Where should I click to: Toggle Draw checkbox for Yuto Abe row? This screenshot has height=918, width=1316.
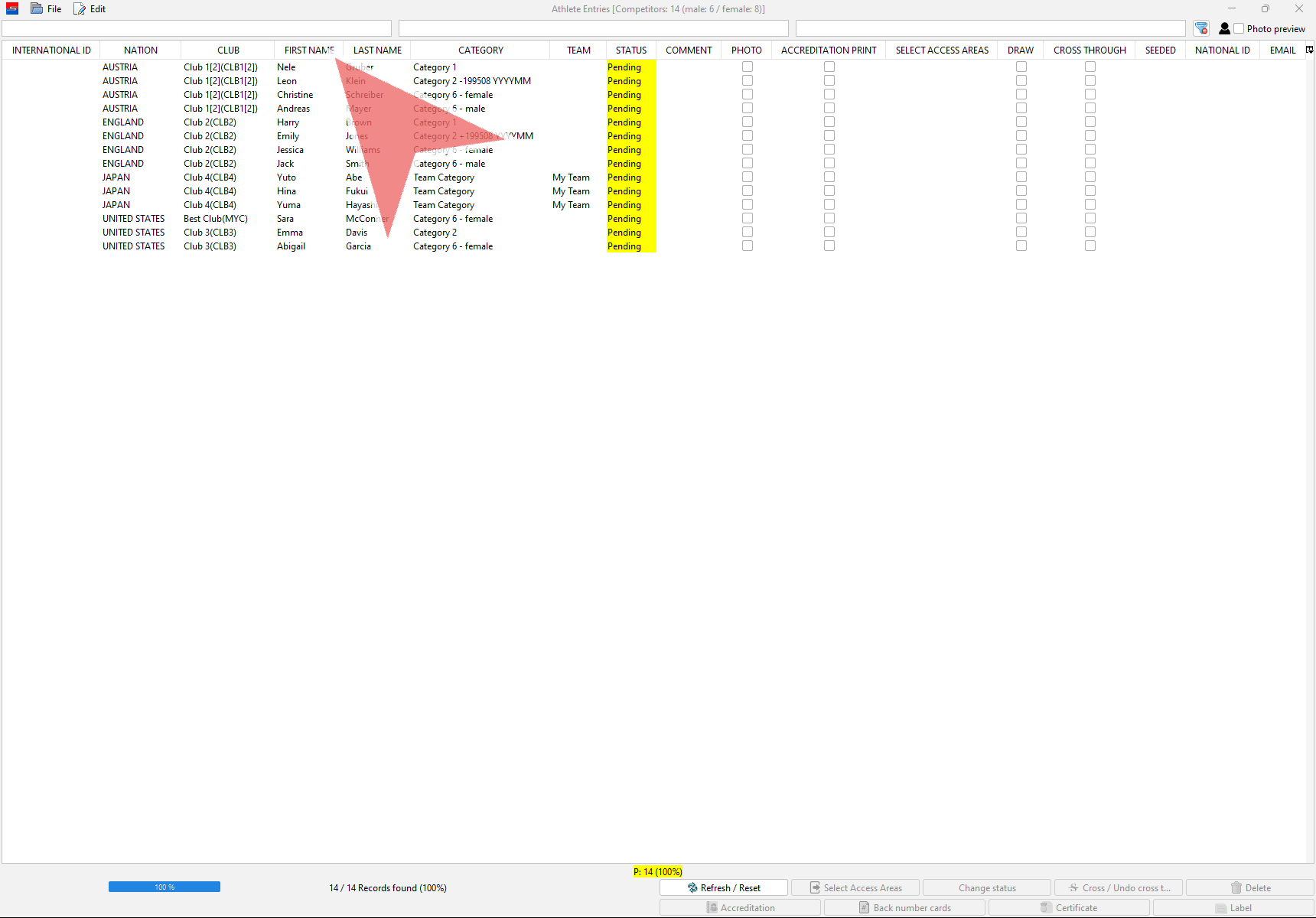click(x=1021, y=177)
